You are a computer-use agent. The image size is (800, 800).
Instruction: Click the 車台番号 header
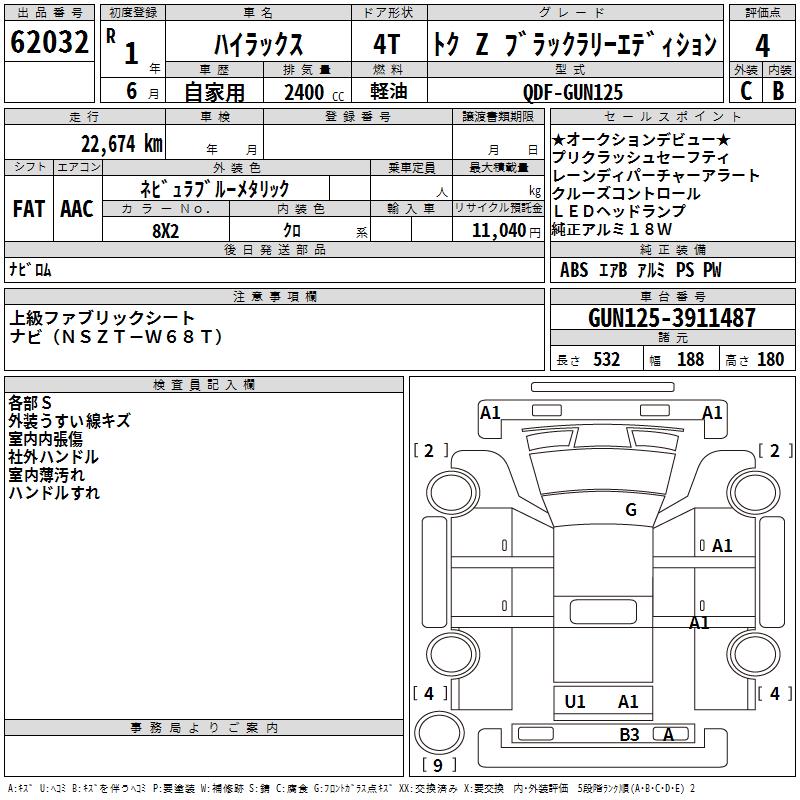672,296
